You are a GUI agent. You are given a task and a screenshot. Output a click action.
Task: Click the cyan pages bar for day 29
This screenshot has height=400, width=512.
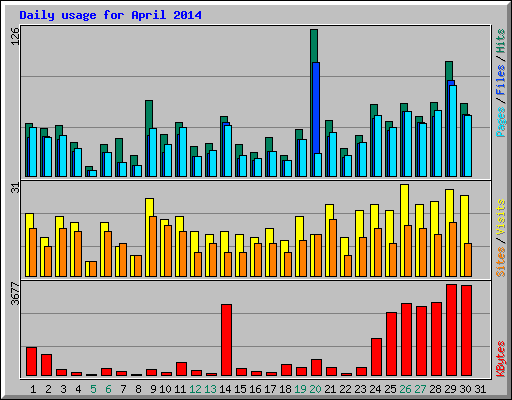pyautogui.click(x=453, y=131)
